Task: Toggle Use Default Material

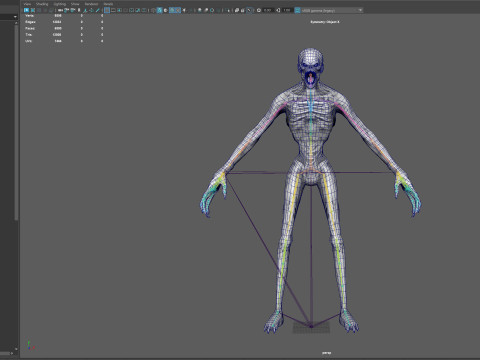Action: 166,10
